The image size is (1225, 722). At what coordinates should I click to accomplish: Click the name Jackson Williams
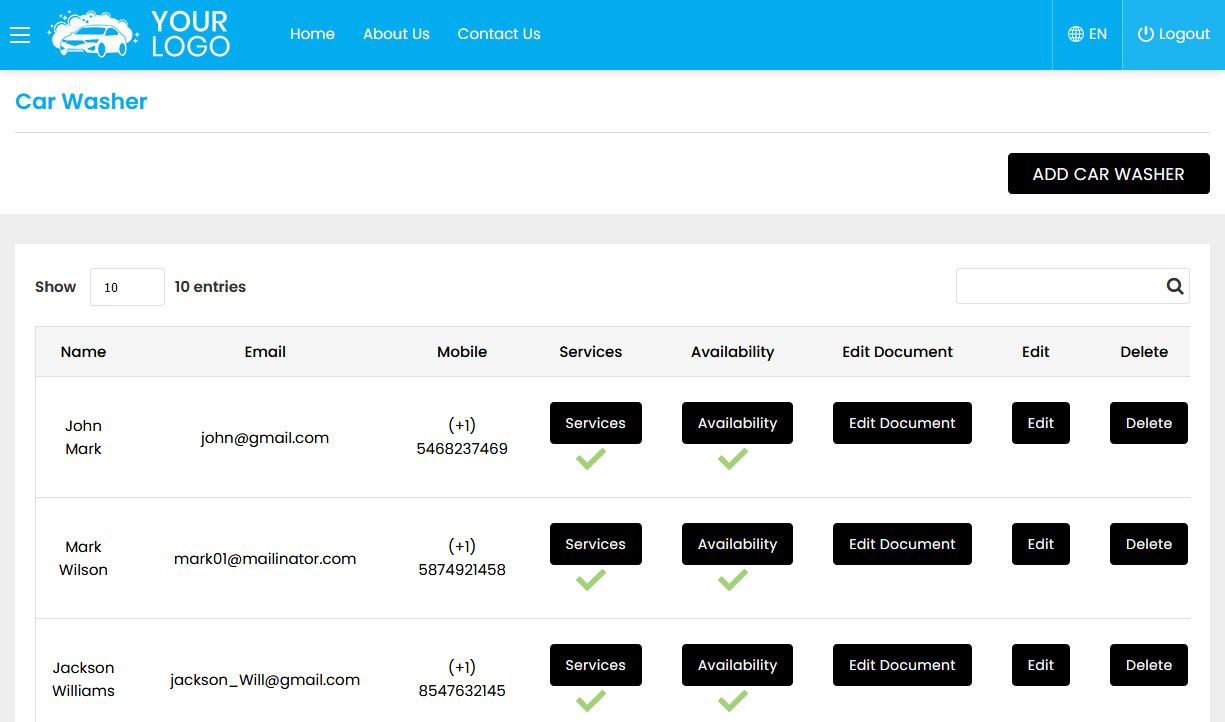point(83,679)
